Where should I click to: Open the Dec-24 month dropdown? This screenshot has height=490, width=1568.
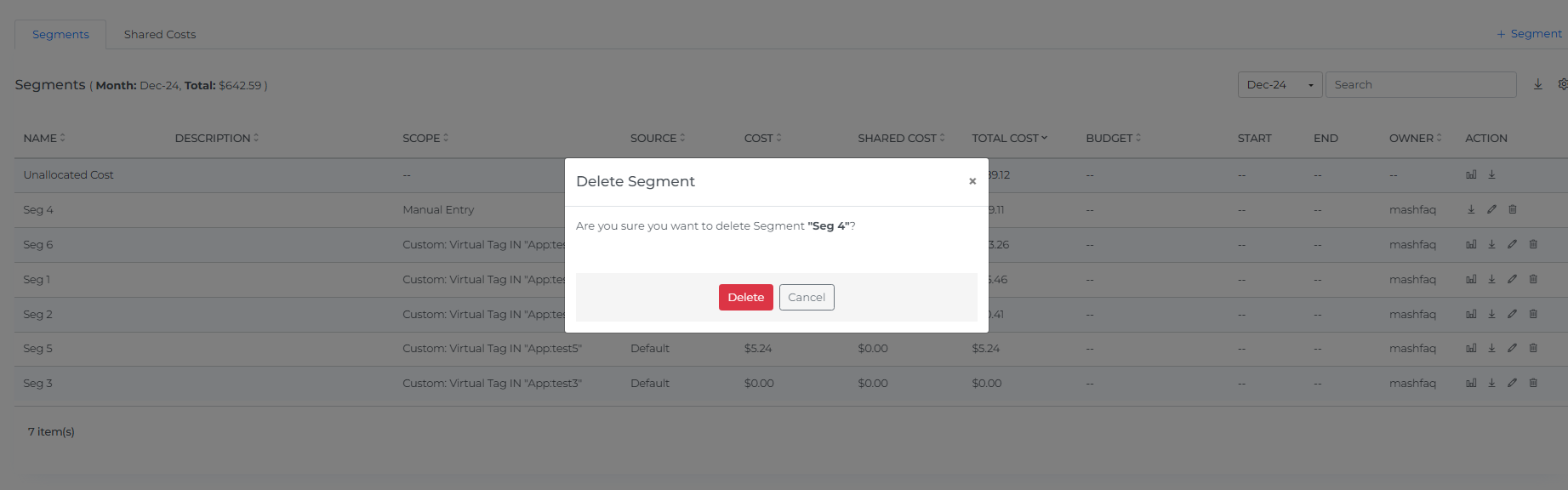pyautogui.click(x=1279, y=85)
